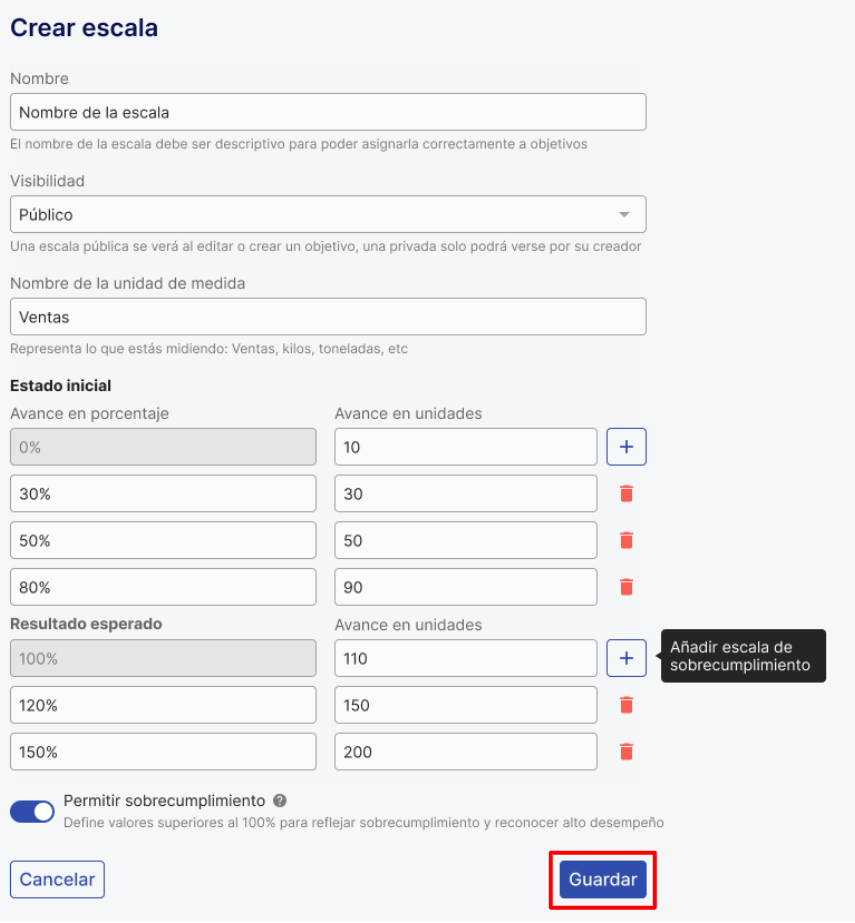Save the scale with Guardar
This screenshot has width=855, height=923.
pyautogui.click(x=603, y=880)
